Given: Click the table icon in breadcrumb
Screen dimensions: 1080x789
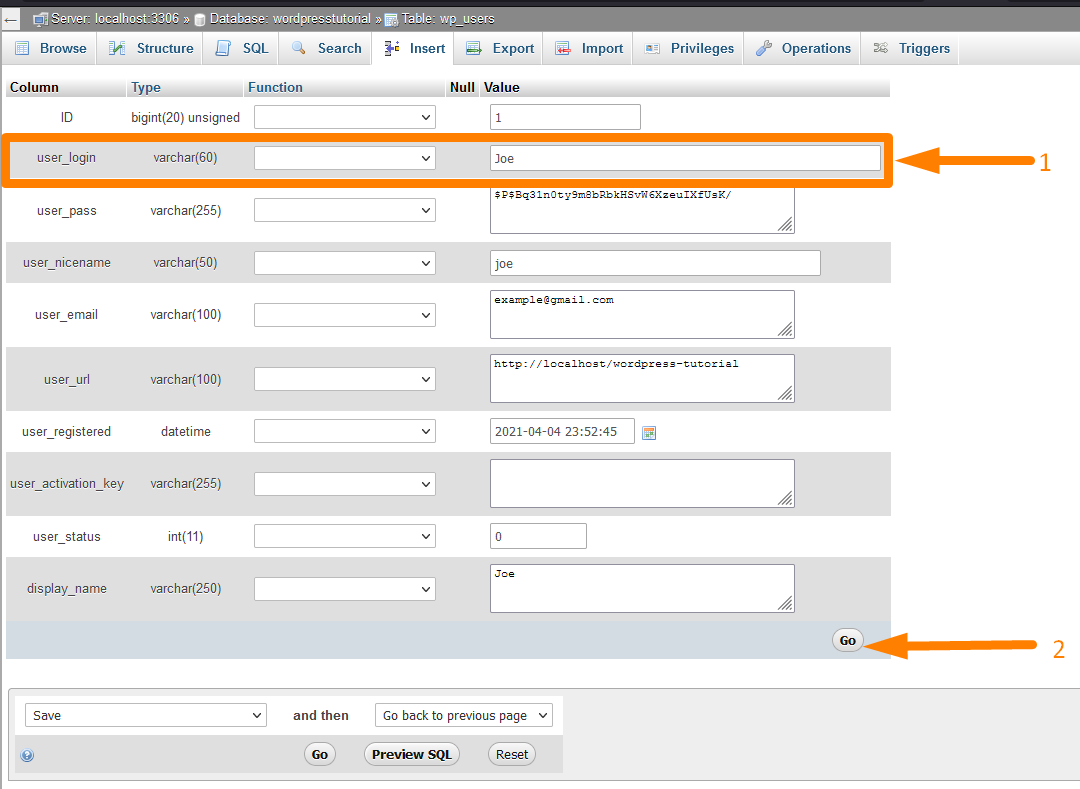Looking at the screenshot, I should tap(391, 19).
